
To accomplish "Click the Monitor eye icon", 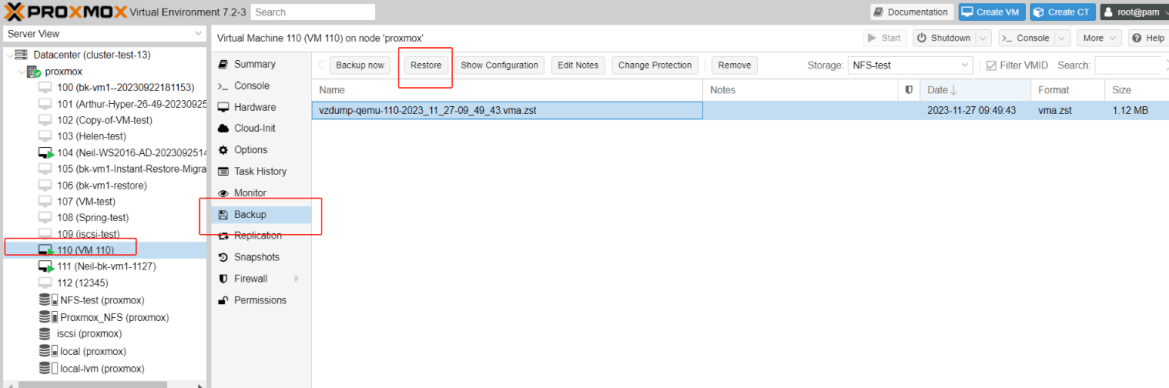I will [x=223, y=193].
